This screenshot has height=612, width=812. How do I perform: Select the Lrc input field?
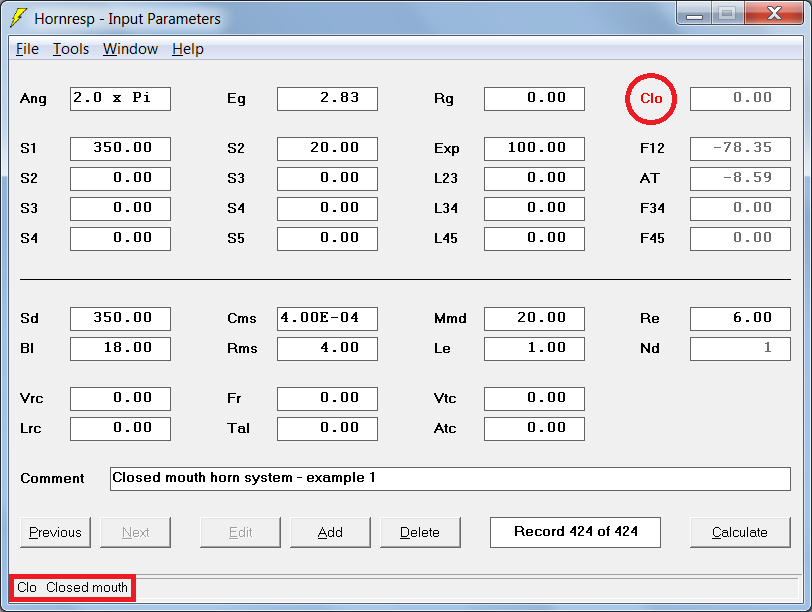click(120, 429)
